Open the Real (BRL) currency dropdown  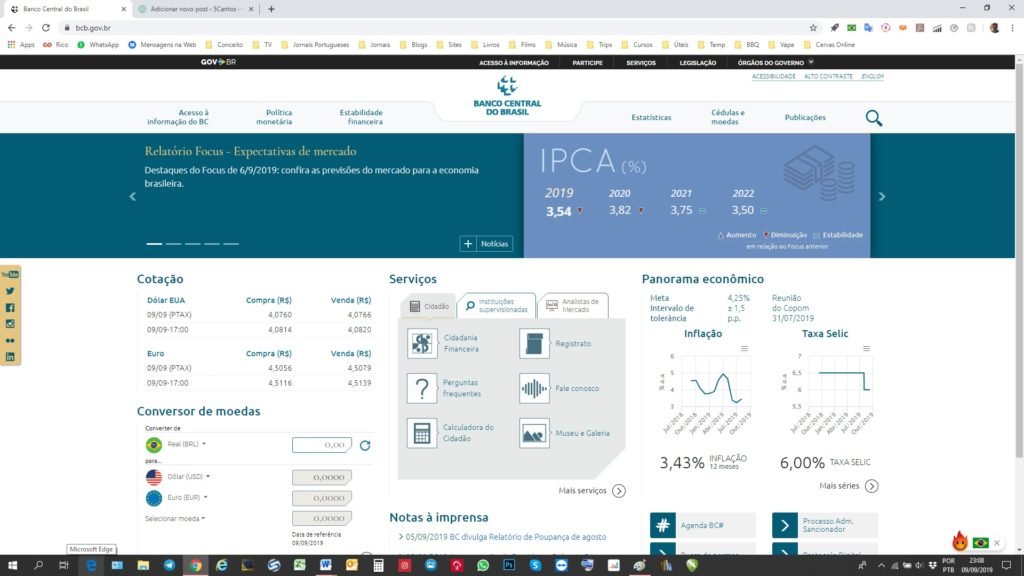point(187,444)
